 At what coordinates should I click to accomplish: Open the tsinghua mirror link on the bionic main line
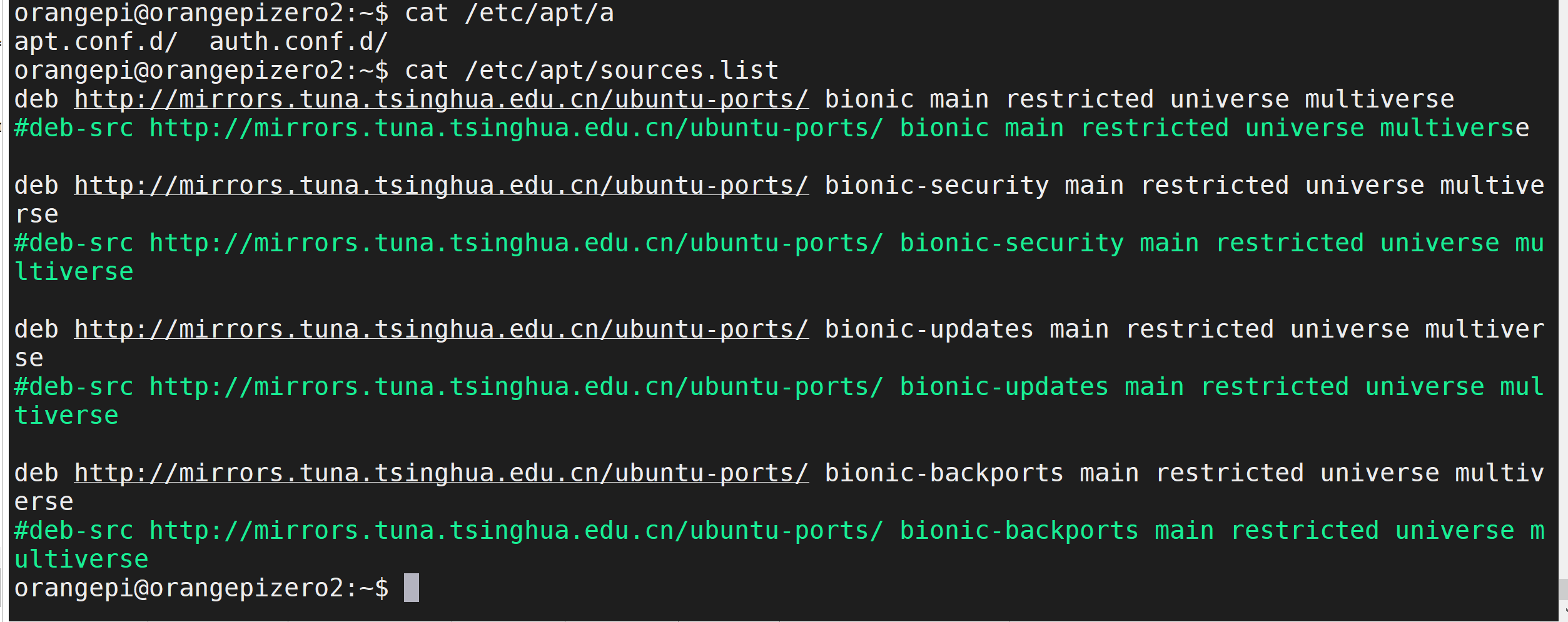[x=441, y=99]
